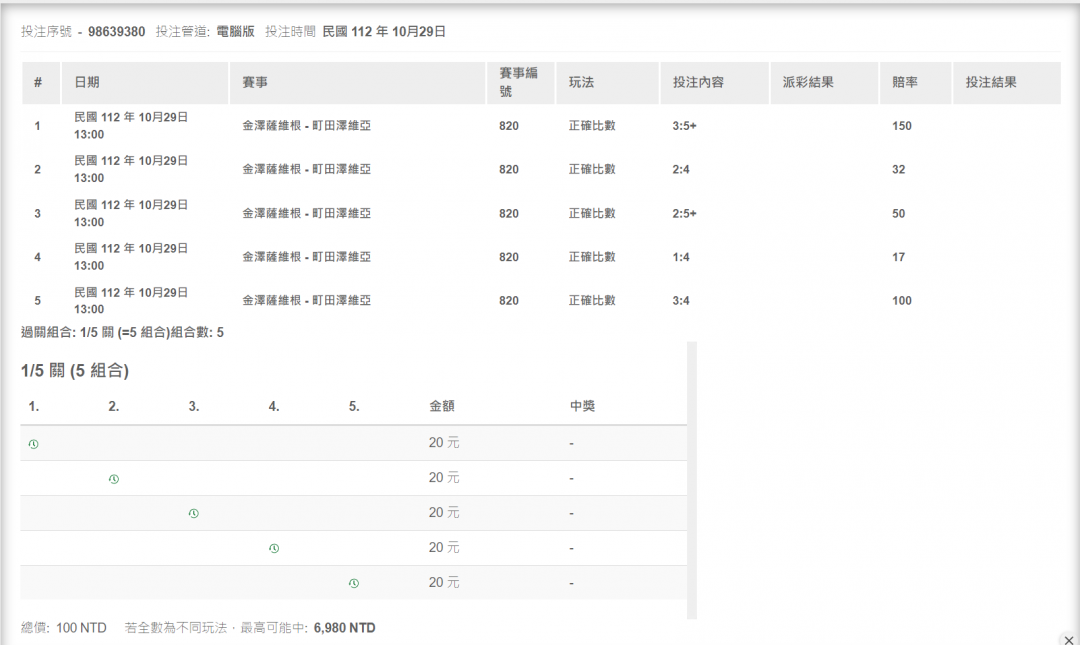Click match name in row 3
1080x645 pixels.
[307, 214]
